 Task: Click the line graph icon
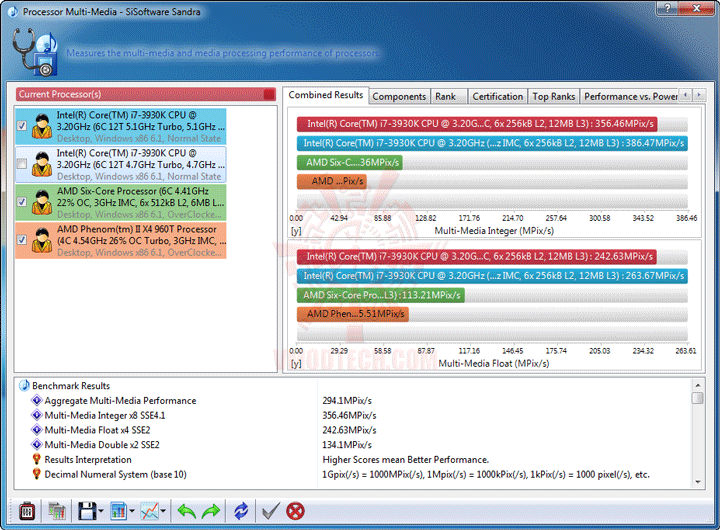point(150,511)
